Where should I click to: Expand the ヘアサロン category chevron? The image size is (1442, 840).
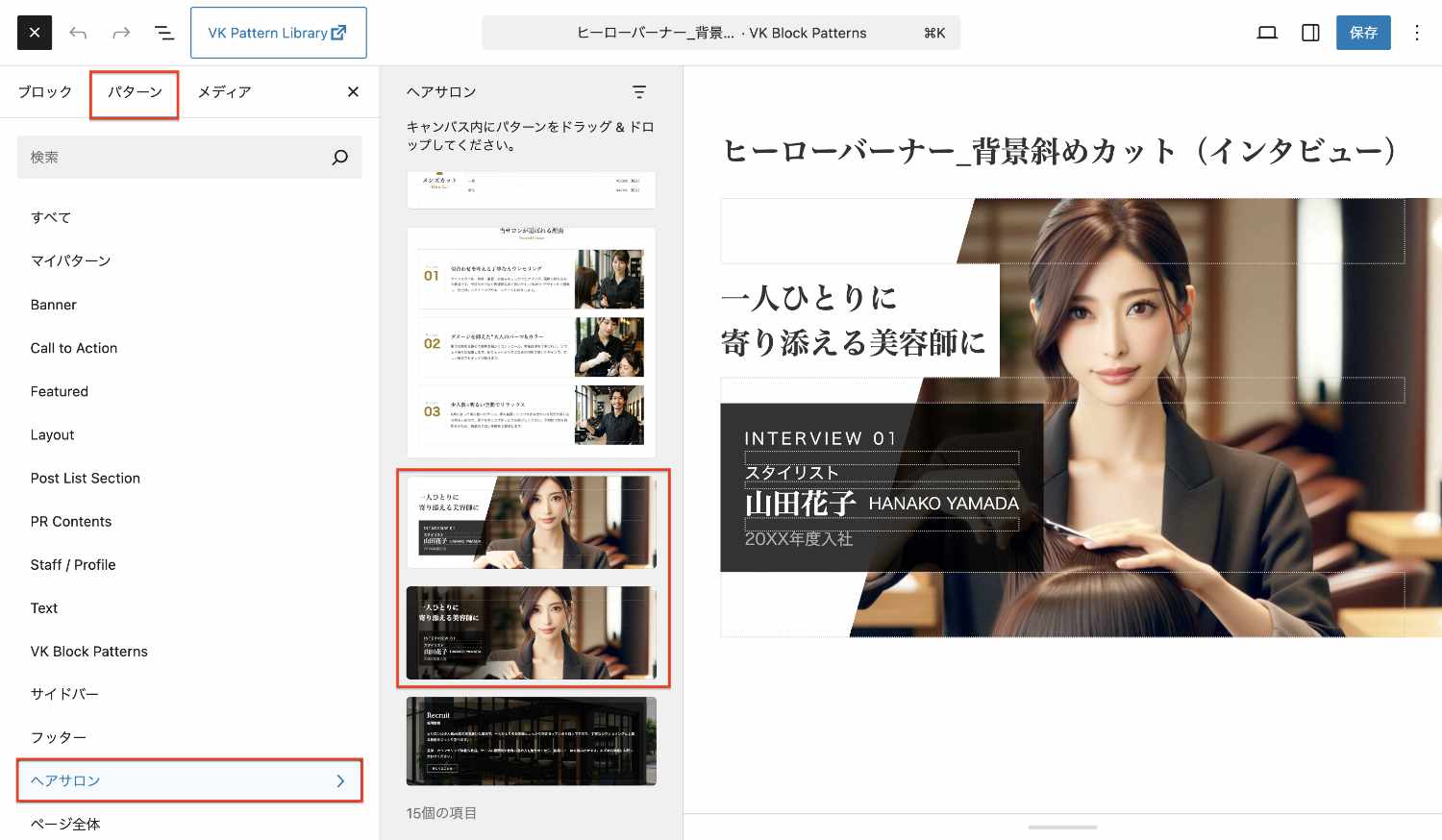click(x=340, y=781)
